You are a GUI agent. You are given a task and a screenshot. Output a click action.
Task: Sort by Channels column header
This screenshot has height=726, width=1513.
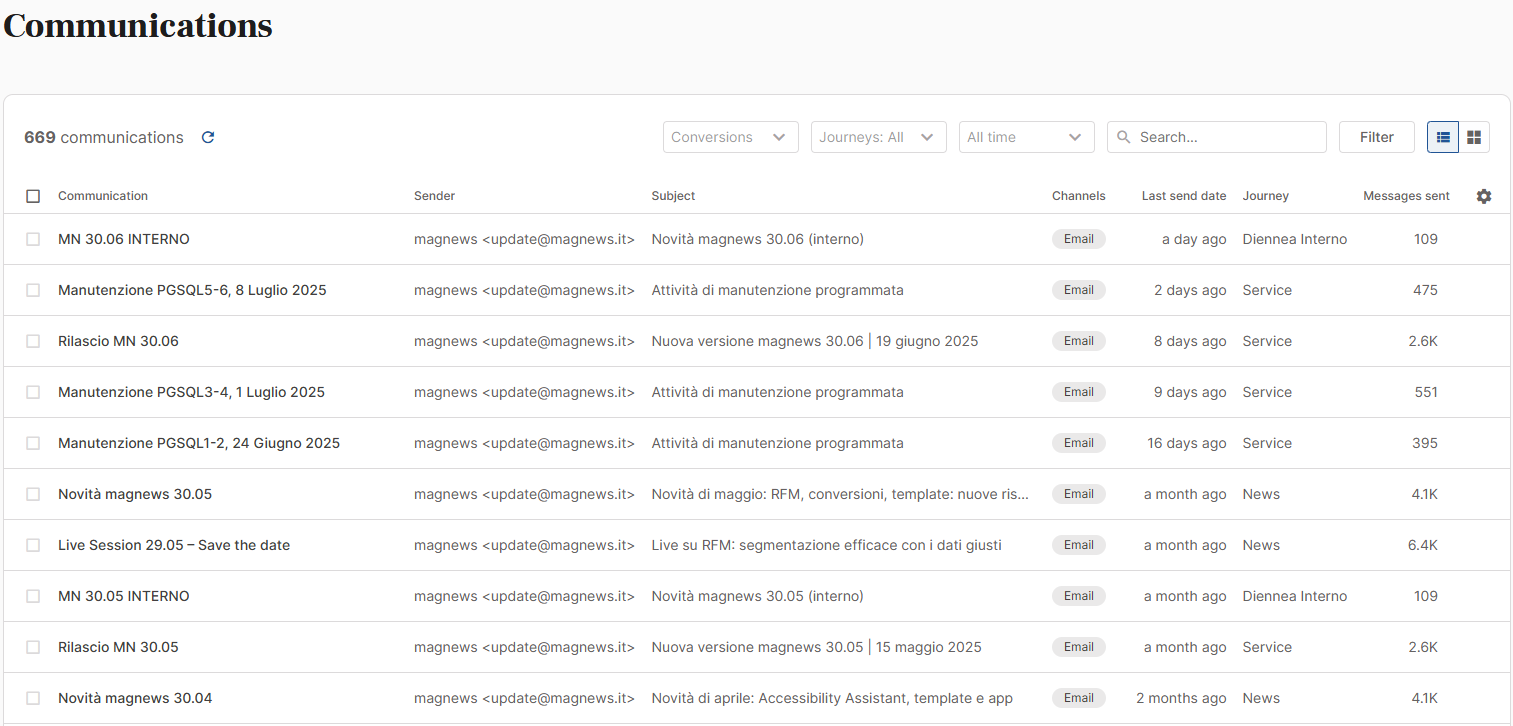click(x=1079, y=196)
